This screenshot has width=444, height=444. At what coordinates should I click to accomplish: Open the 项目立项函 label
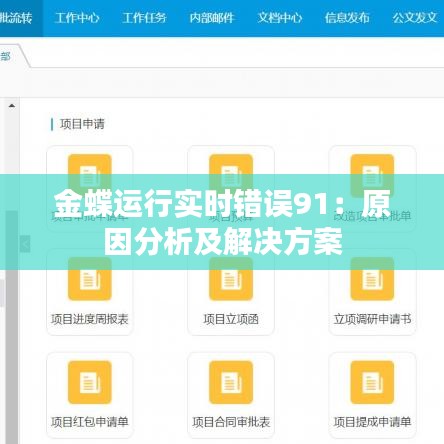click(x=231, y=319)
